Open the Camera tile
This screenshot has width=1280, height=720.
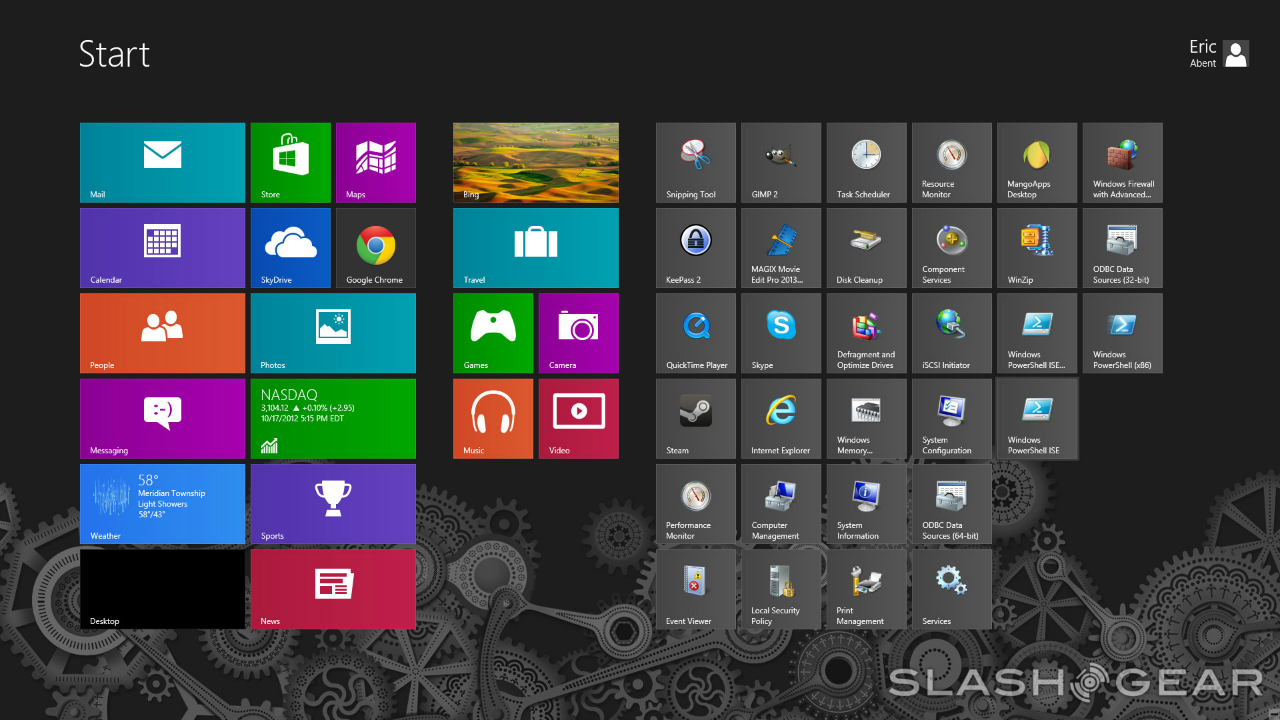point(579,333)
